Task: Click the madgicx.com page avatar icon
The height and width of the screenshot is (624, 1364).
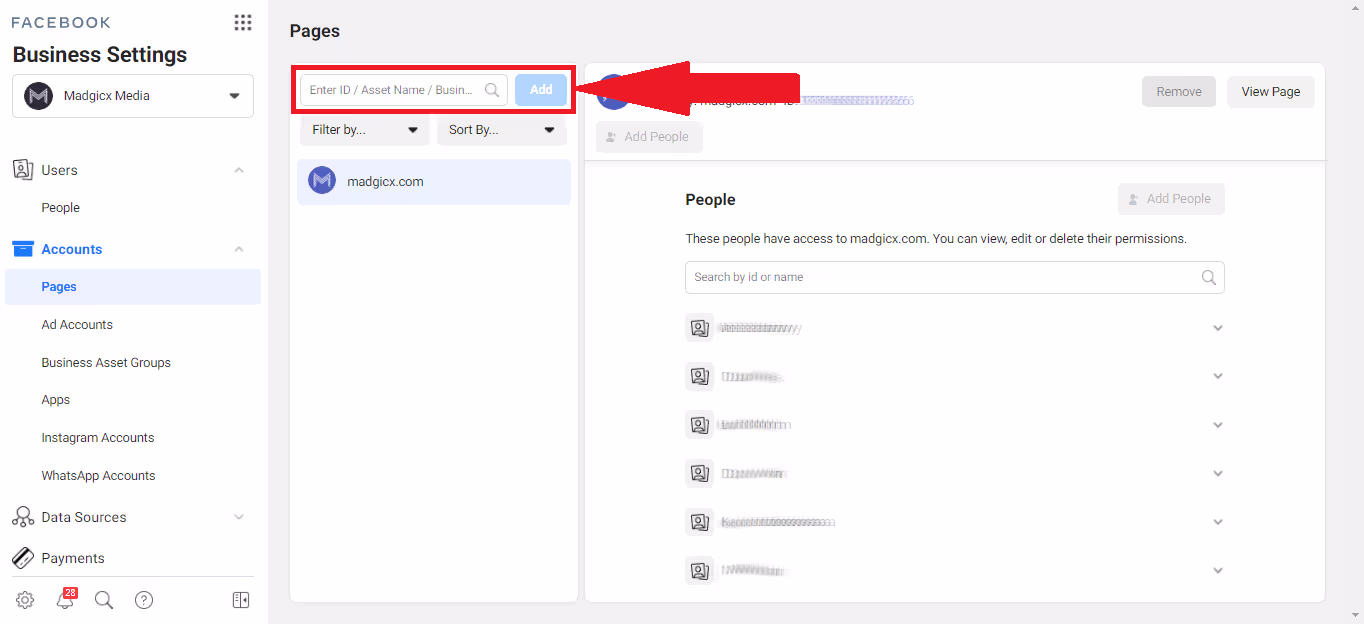Action: [x=322, y=181]
